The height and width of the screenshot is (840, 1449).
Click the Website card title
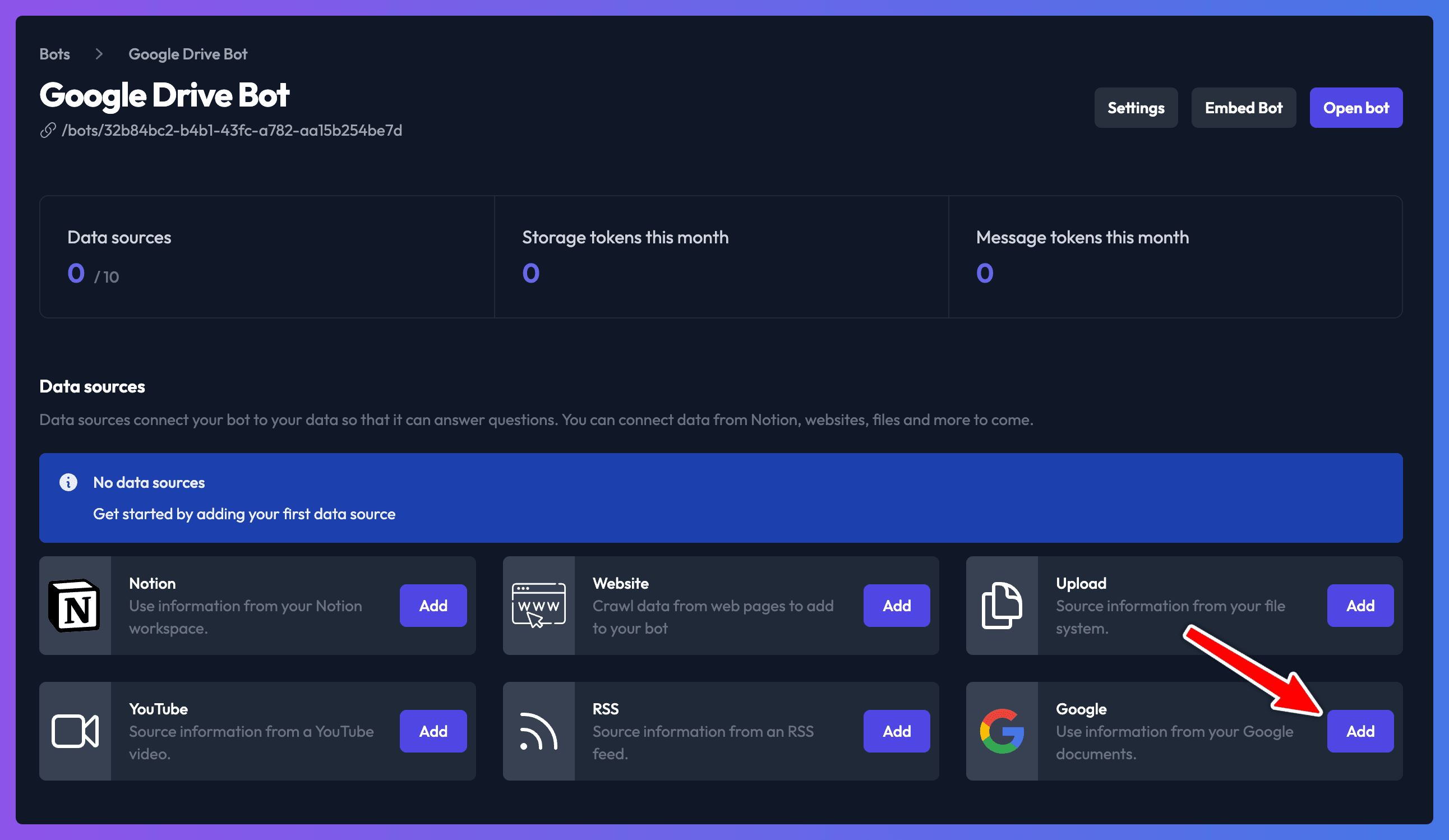pos(620,583)
